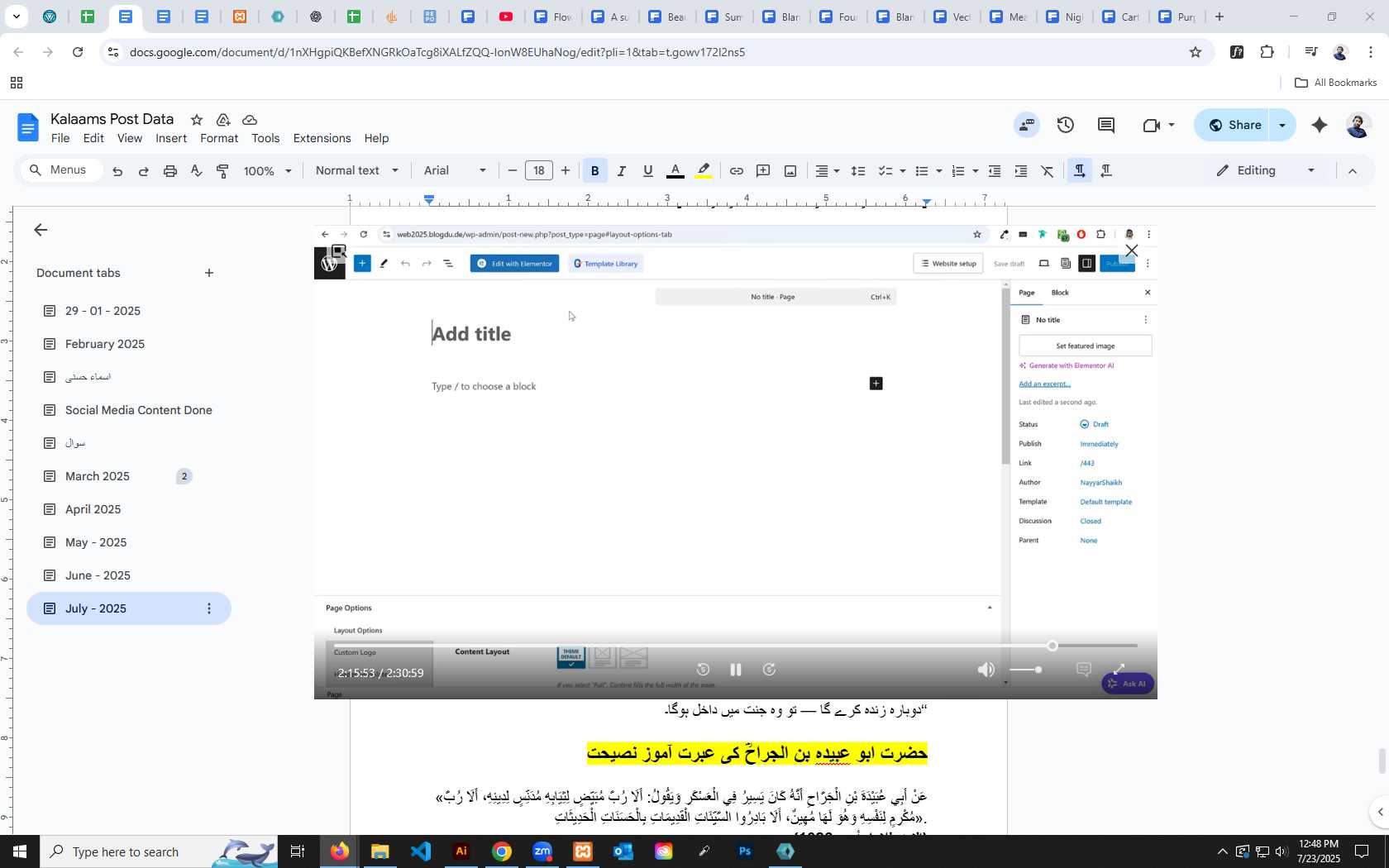
Task: Decrease indent using toolbar icon
Action: pos(995,171)
